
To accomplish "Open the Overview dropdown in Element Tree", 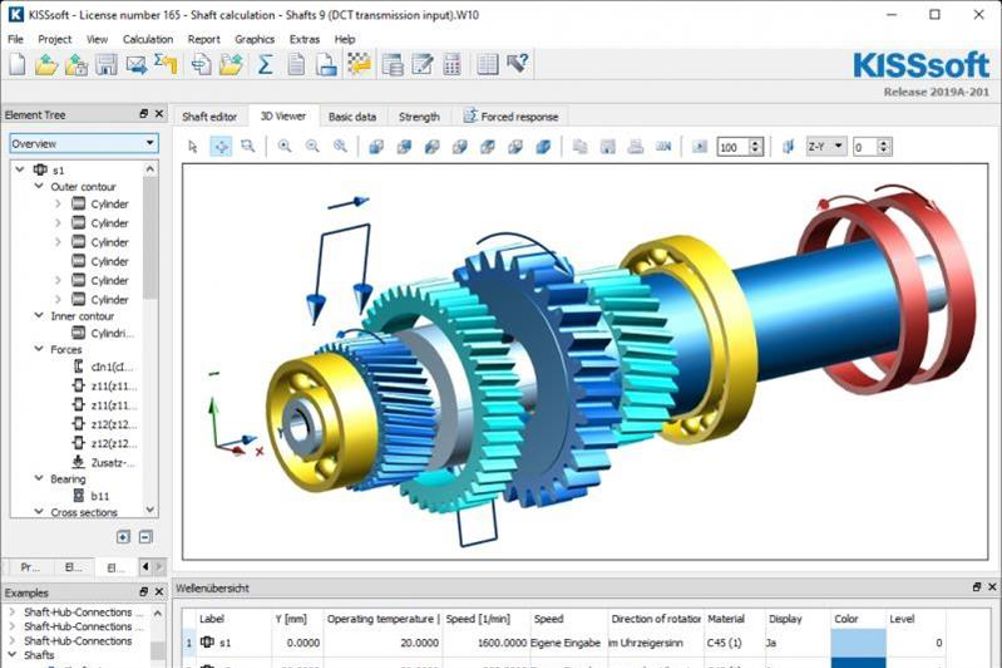I will (84, 143).
